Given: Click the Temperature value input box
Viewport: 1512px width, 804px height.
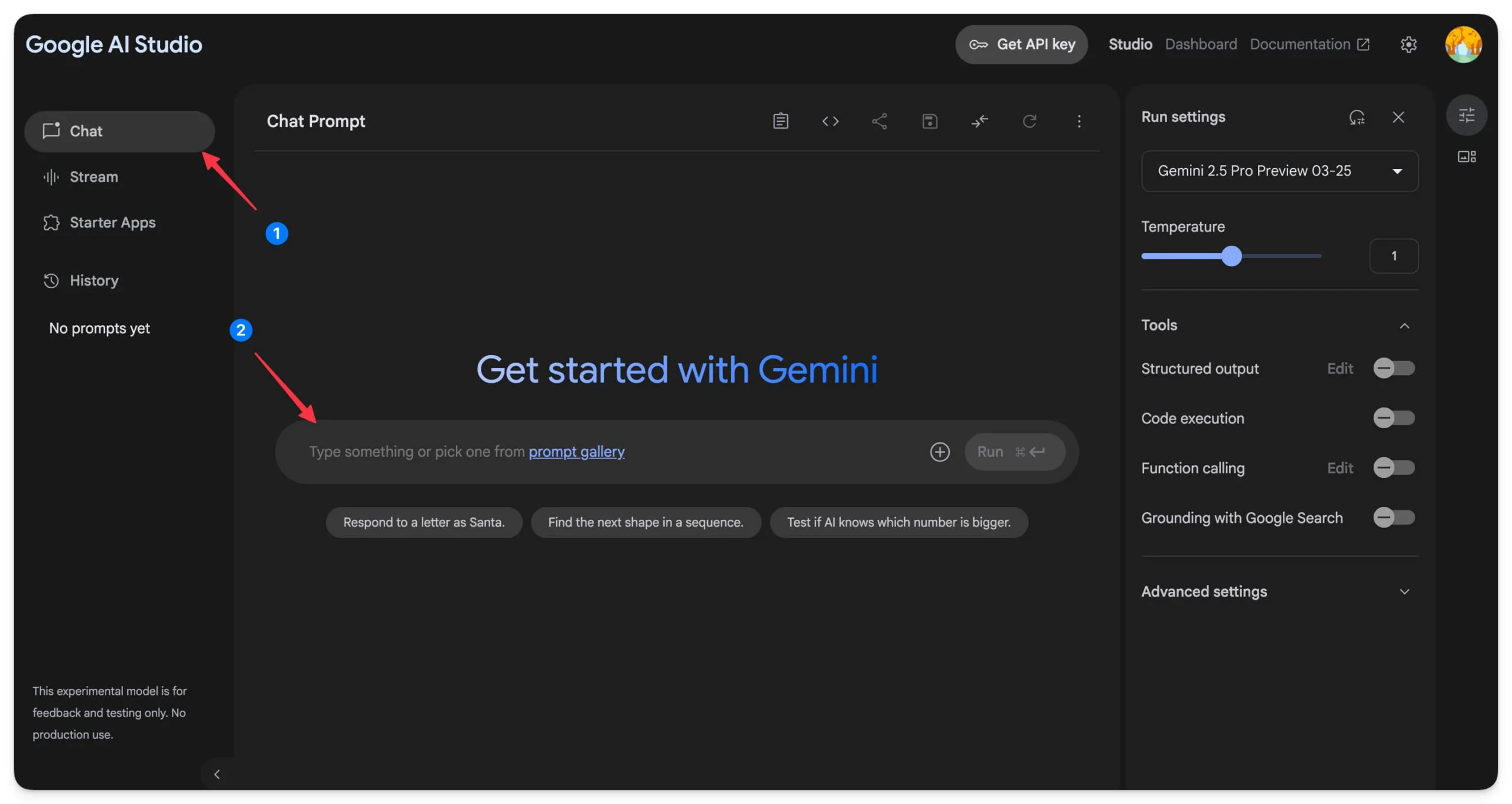Looking at the screenshot, I should pyautogui.click(x=1393, y=256).
